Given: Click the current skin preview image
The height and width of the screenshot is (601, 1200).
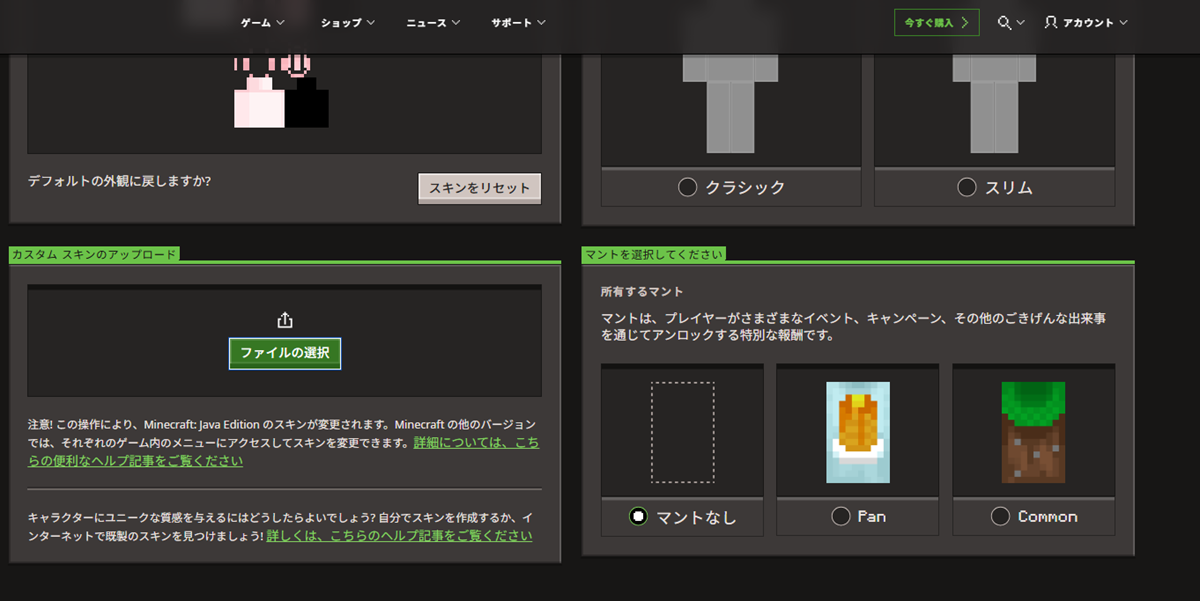Looking at the screenshot, I should 281,91.
